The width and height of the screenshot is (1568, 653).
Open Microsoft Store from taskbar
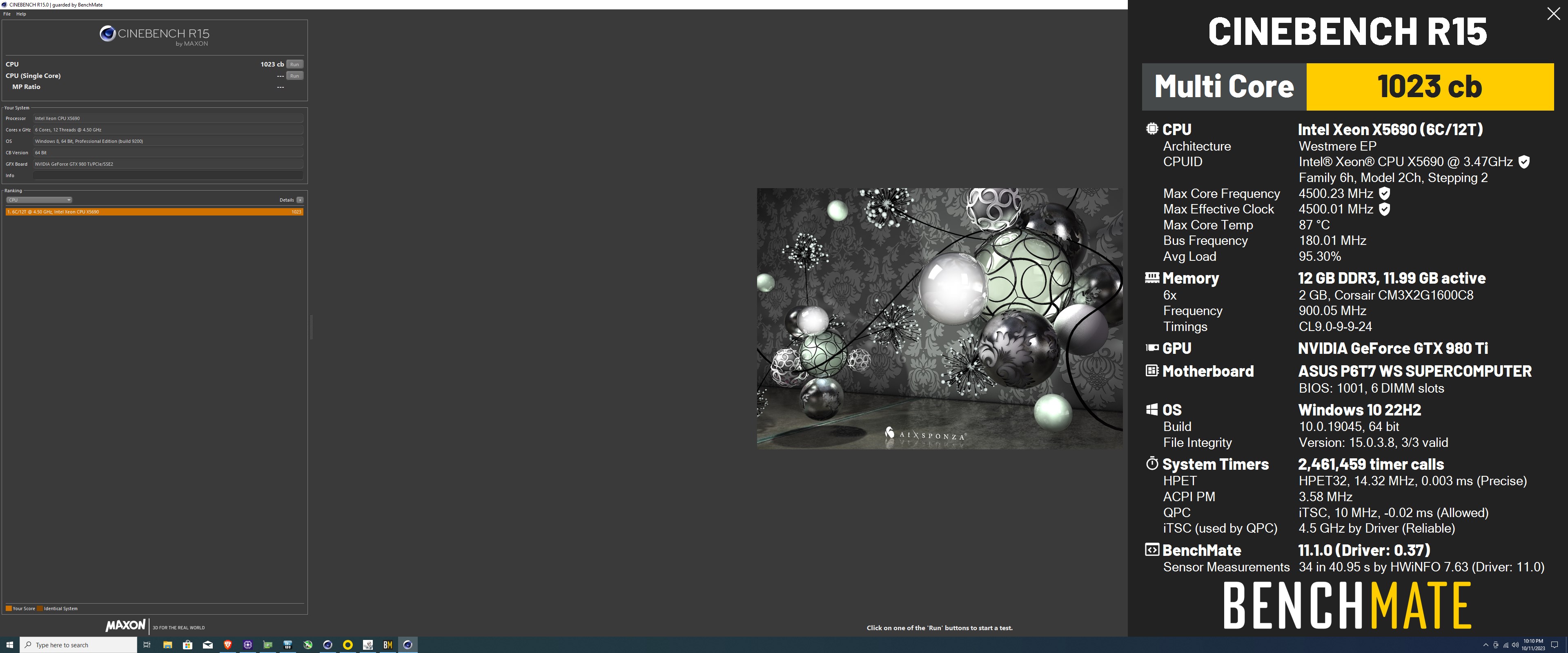[x=187, y=645]
